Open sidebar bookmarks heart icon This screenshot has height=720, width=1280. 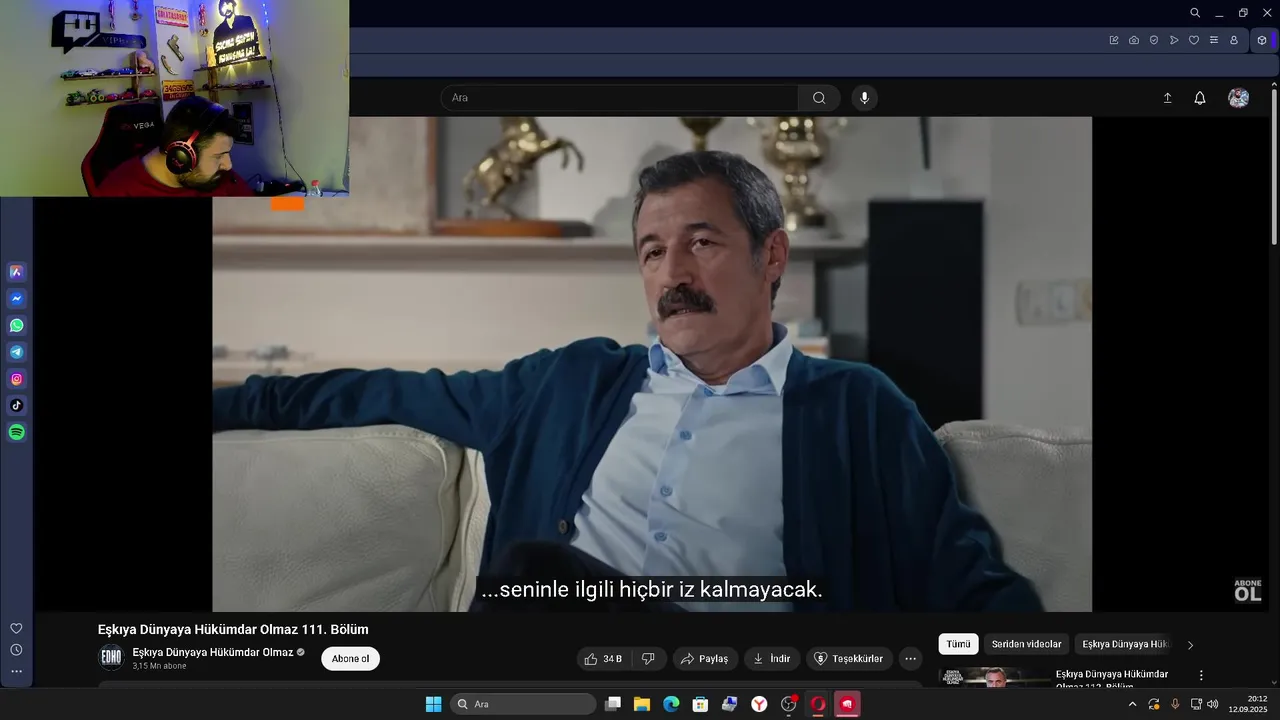16,628
